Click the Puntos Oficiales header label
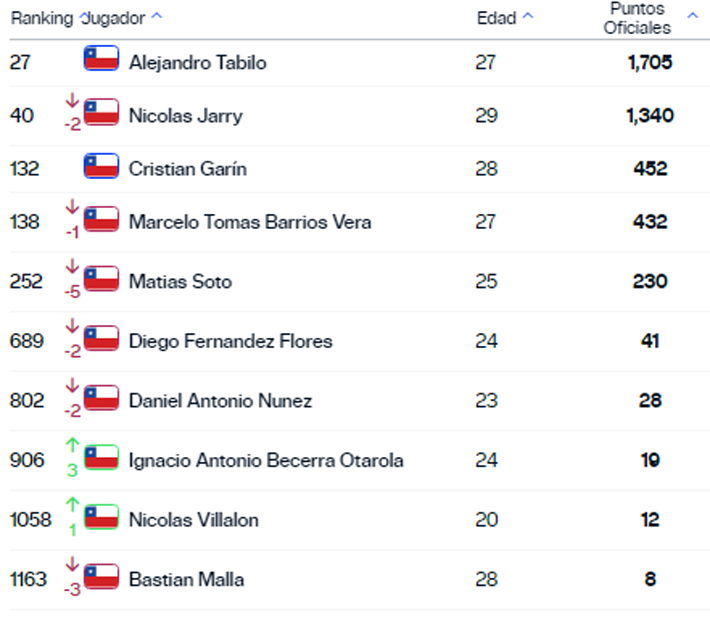Viewport: 710px width, 628px height. point(636,18)
